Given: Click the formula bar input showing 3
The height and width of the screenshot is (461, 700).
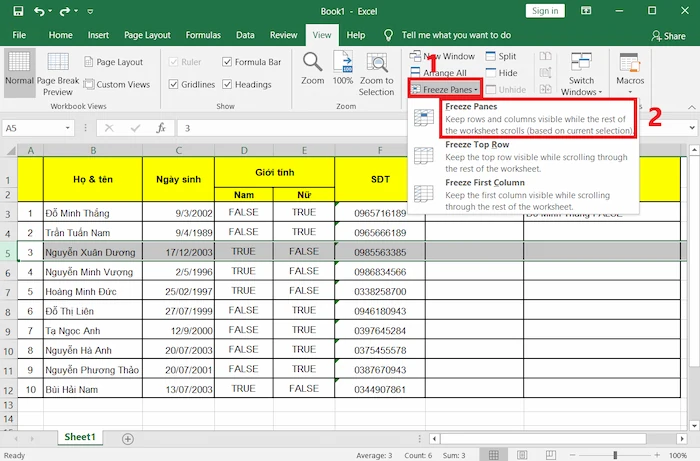Looking at the screenshot, I should [x=292, y=129].
